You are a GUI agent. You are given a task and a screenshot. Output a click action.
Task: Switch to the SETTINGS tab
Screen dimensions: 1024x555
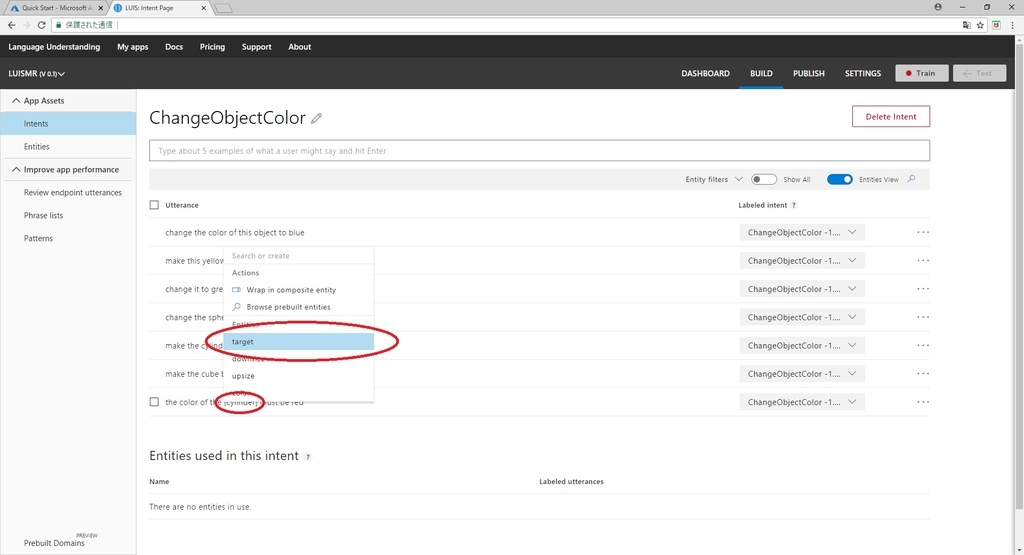[x=863, y=74]
